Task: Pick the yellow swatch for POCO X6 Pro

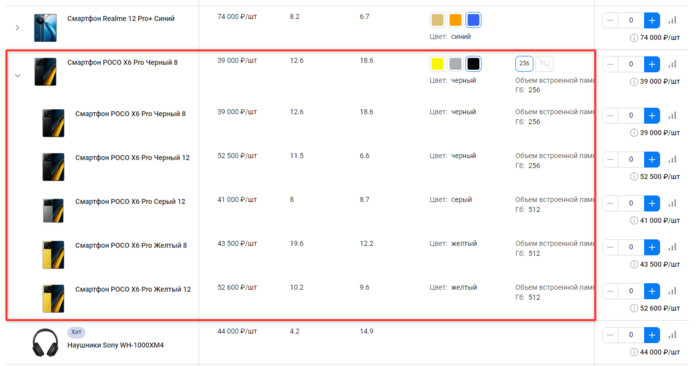Action: [437, 64]
